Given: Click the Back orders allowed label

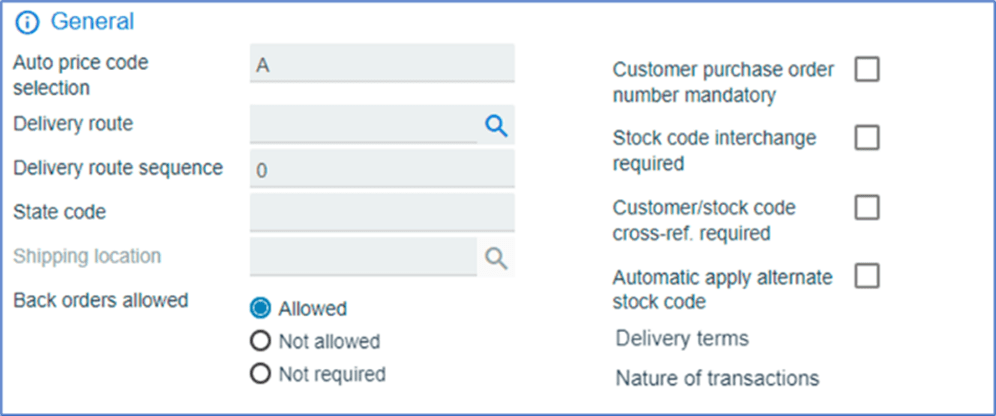Looking at the screenshot, I should [x=101, y=300].
